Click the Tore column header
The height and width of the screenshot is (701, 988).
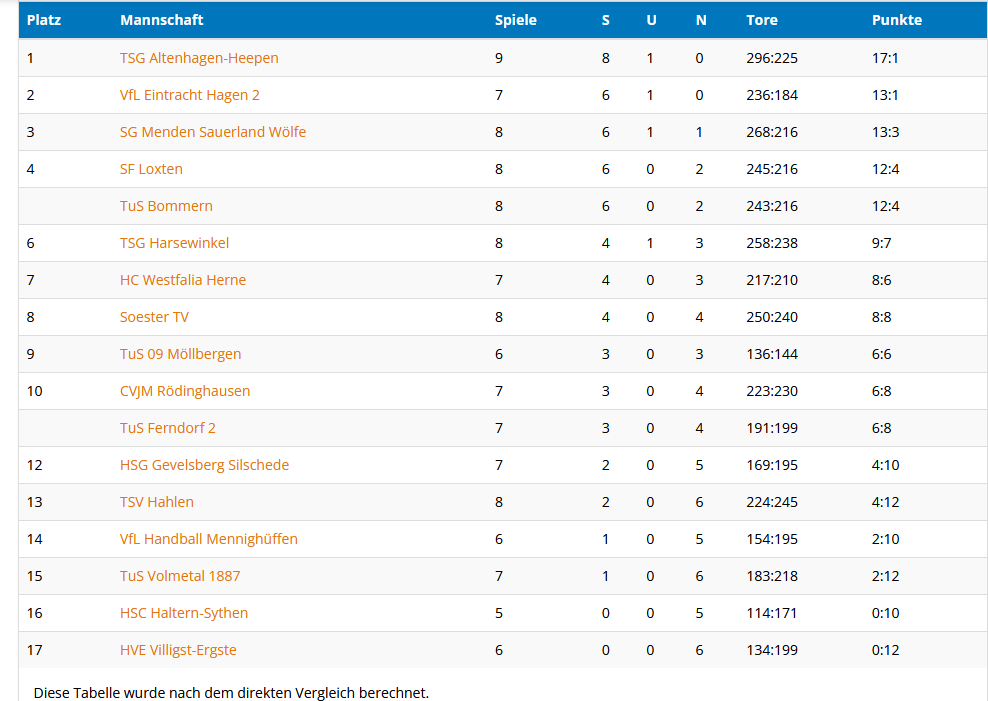tap(761, 20)
